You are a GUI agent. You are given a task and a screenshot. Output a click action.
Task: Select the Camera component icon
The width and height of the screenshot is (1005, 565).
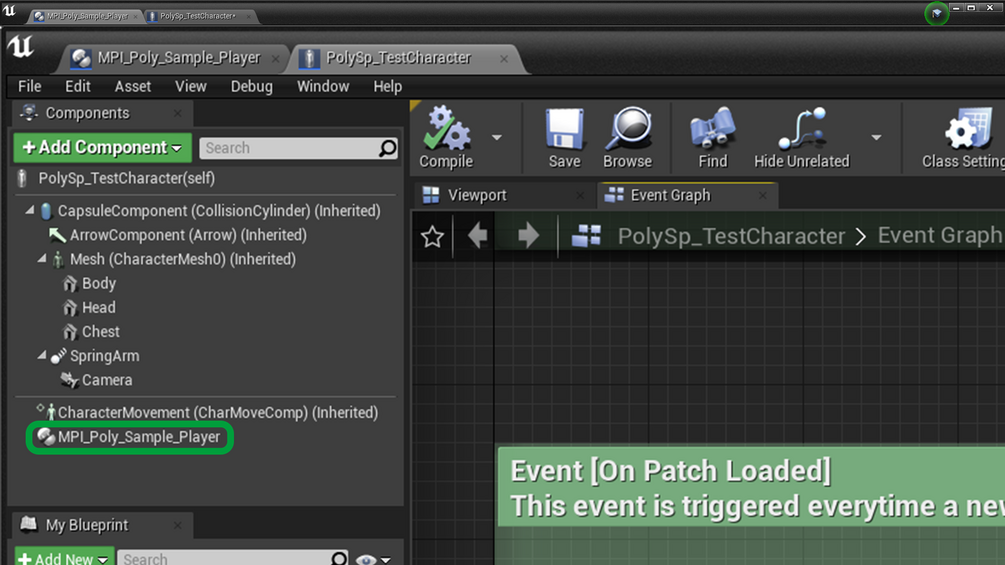tap(69, 381)
